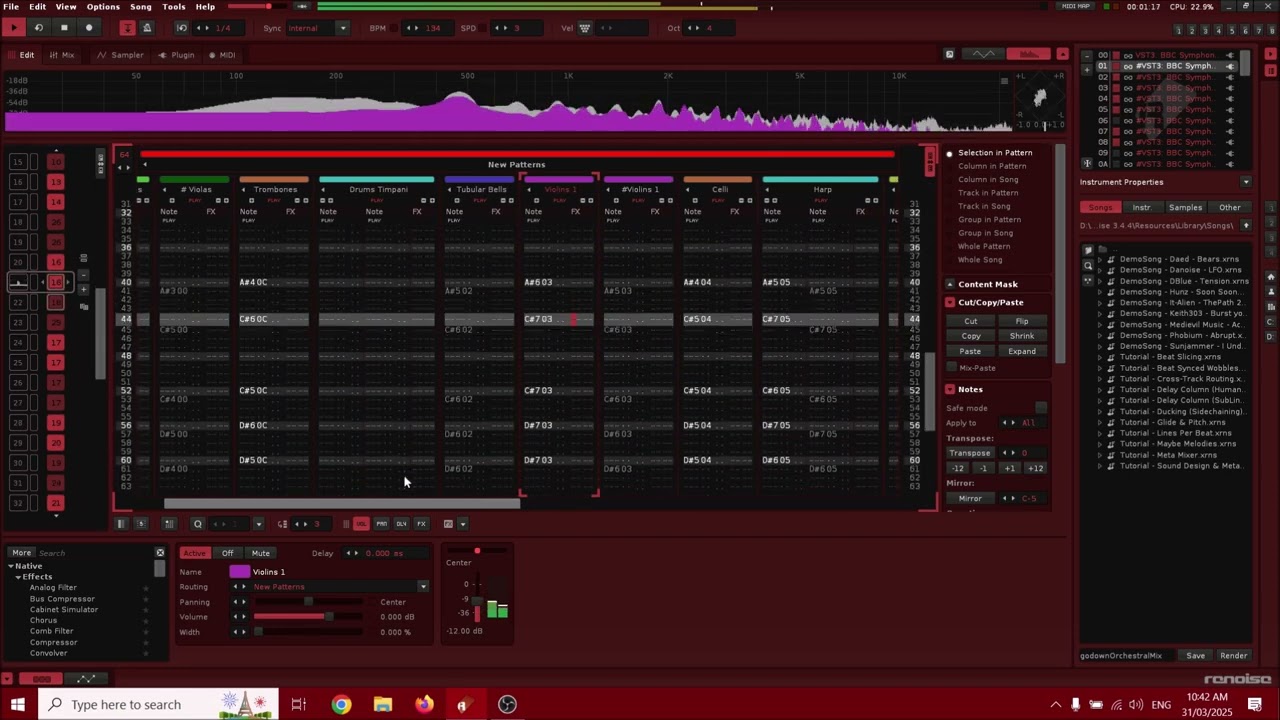Click the Mirror button
The width and height of the screenshot is (1280, 720).
970,498
